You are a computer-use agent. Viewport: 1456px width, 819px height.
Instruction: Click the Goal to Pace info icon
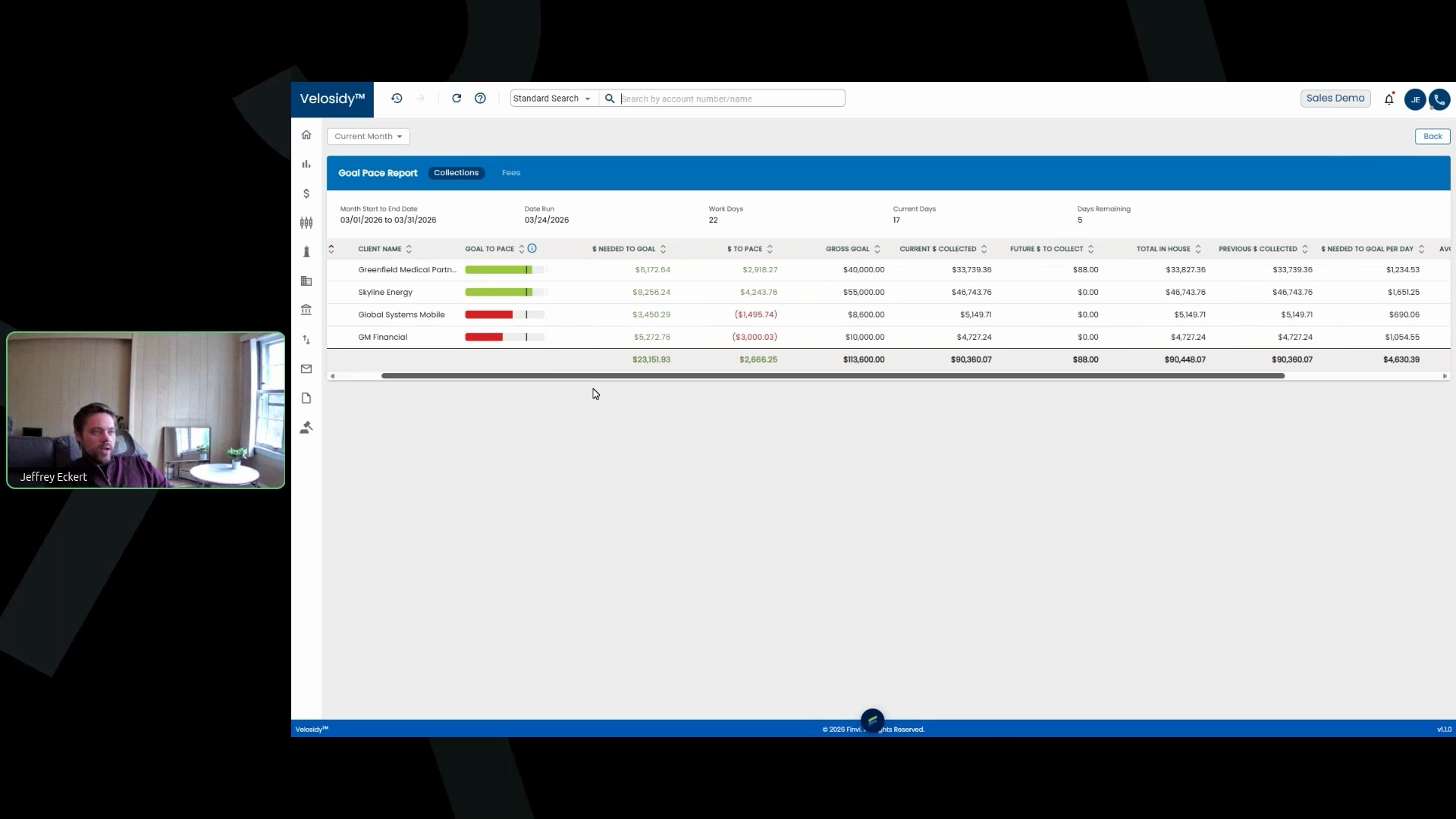[532, 248]
